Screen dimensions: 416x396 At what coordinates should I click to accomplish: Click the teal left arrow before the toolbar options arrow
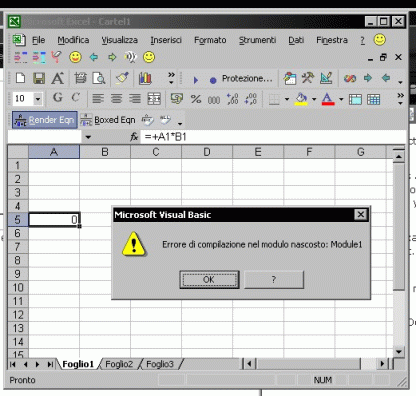click(x=386, y=78)
